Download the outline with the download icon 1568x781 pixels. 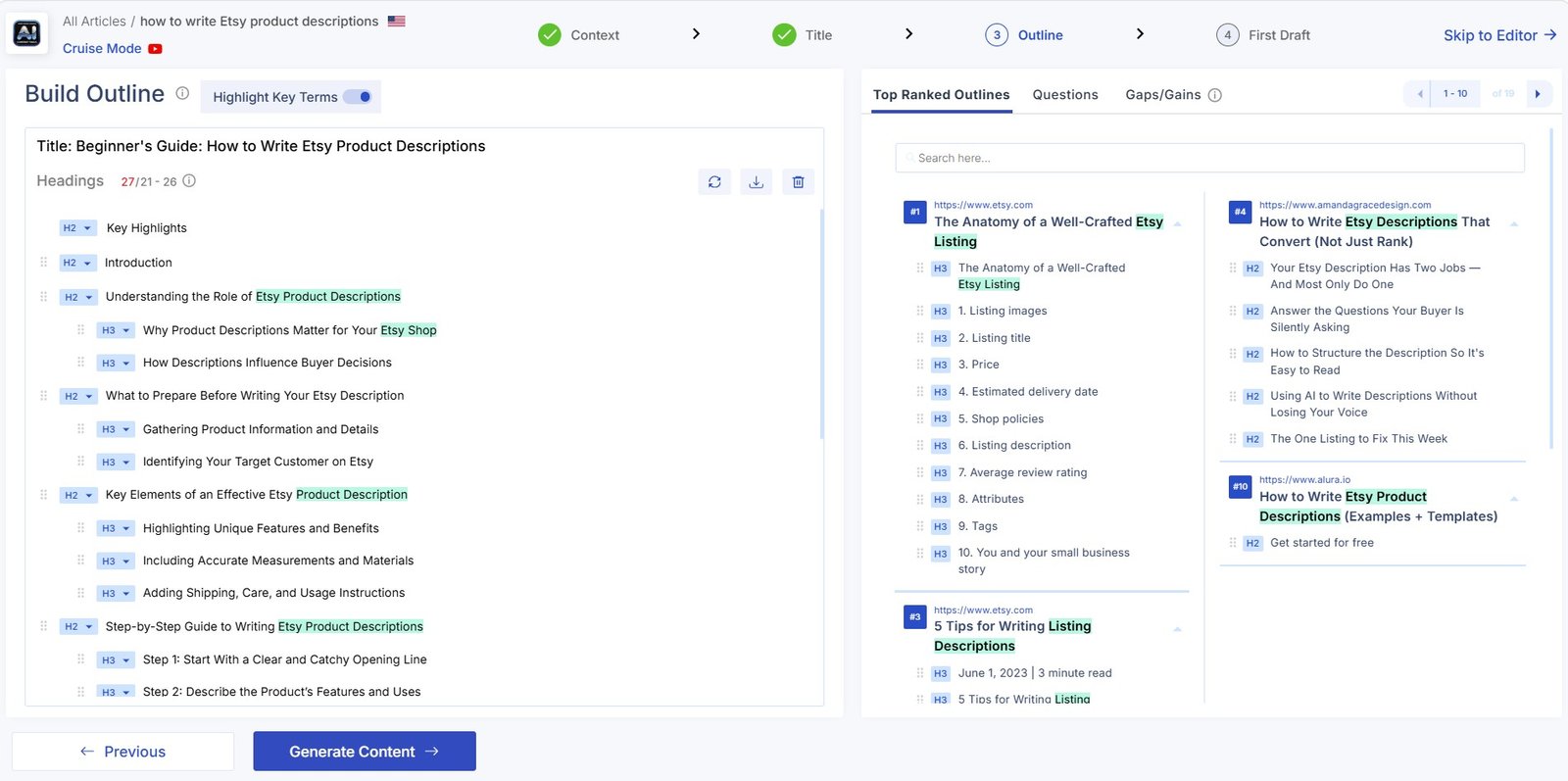point(757,181)
